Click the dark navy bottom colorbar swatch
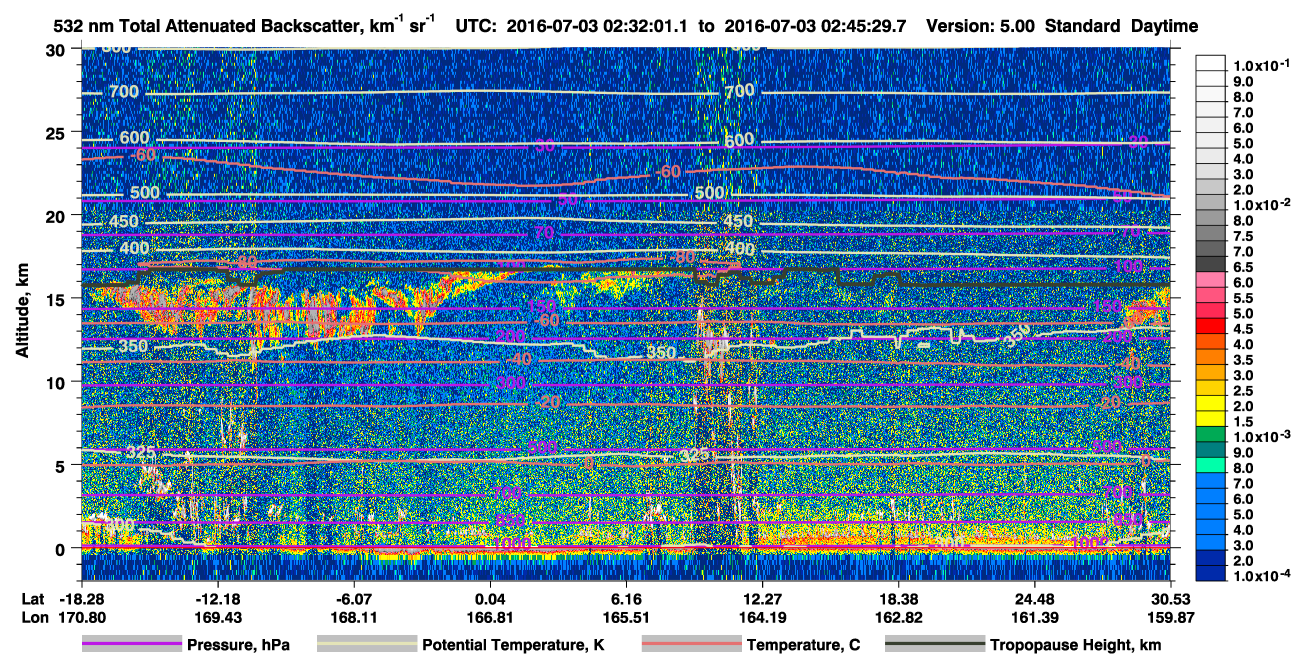The image size is (1300, 667). click(1210, 575)
